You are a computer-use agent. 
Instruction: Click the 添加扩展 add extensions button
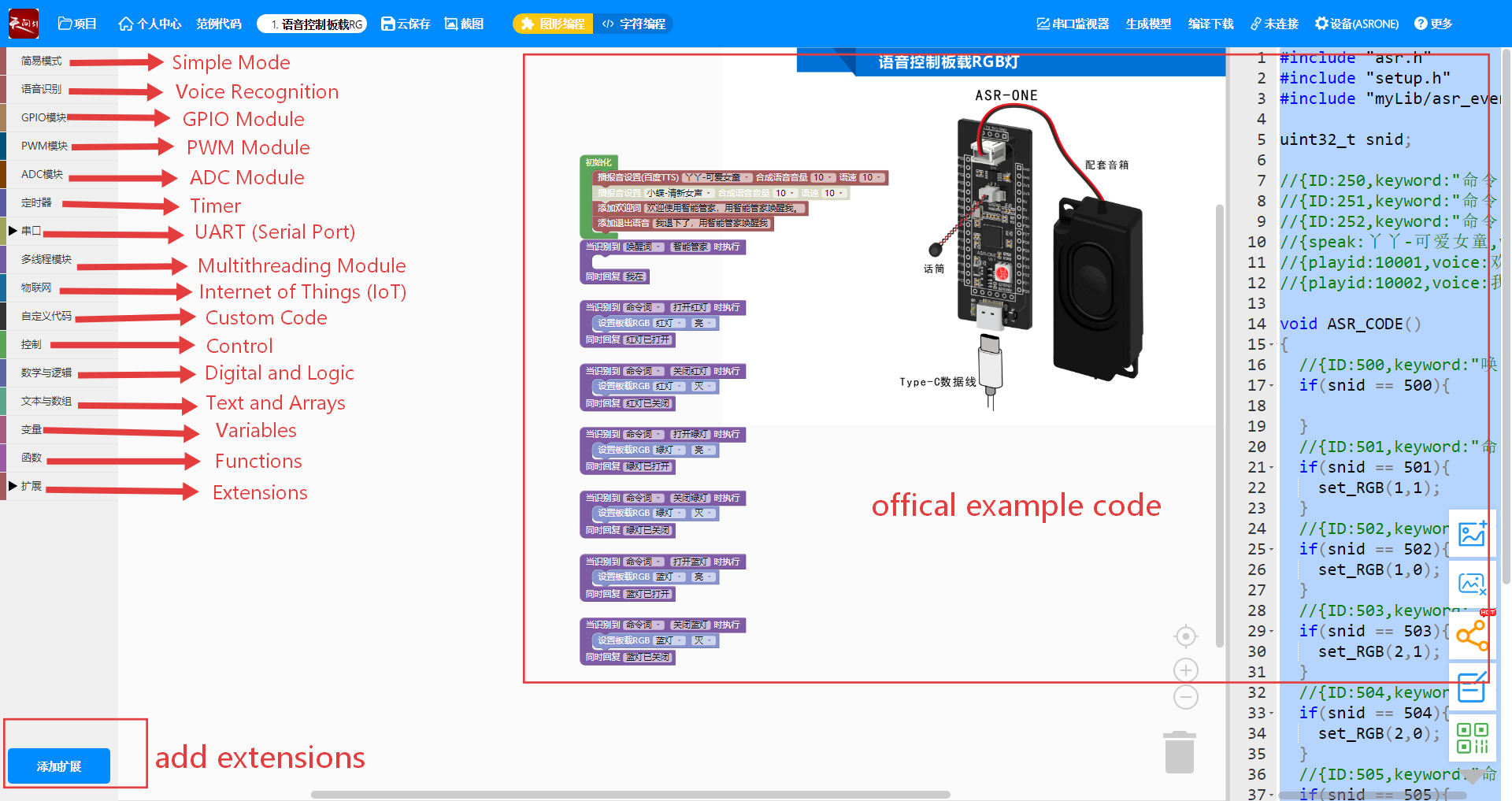pos(57,766)
